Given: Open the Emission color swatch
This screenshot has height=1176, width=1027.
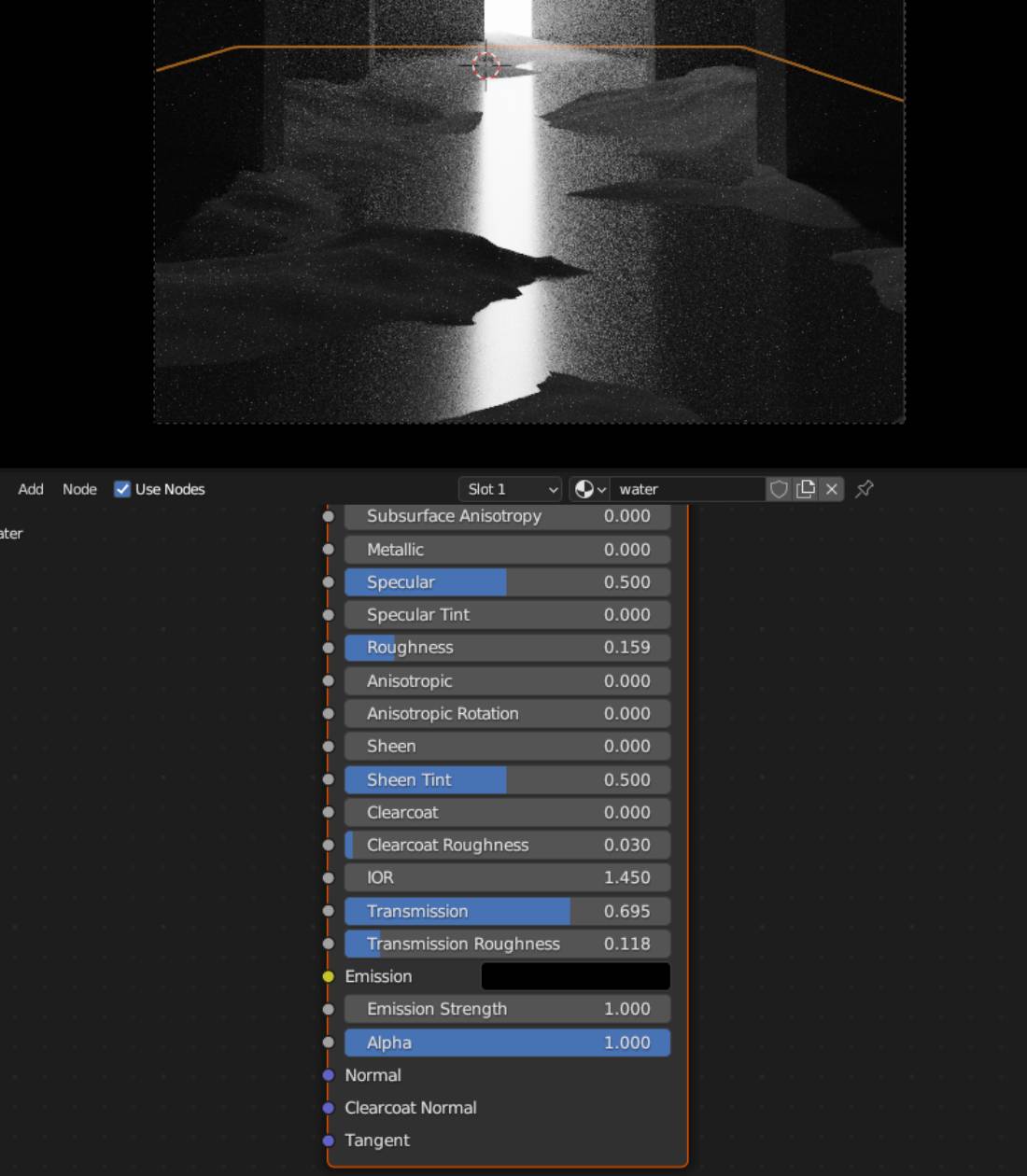Looking at the screenshot, I should [576, 976].
